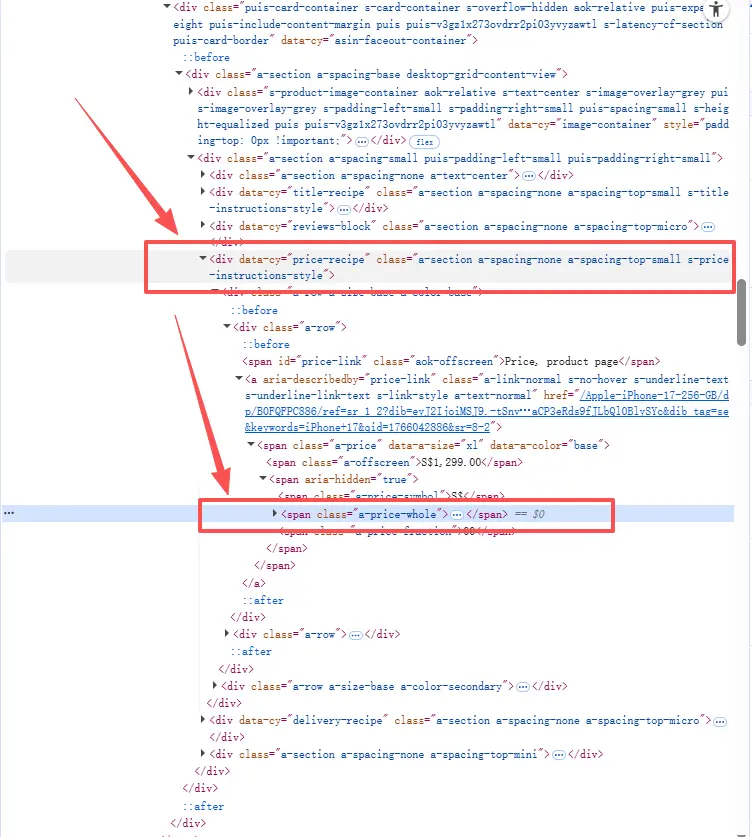Viewport: 752px width, 837px height.
Task: Click the '== $0' marker text
Action: click(529, 515)
